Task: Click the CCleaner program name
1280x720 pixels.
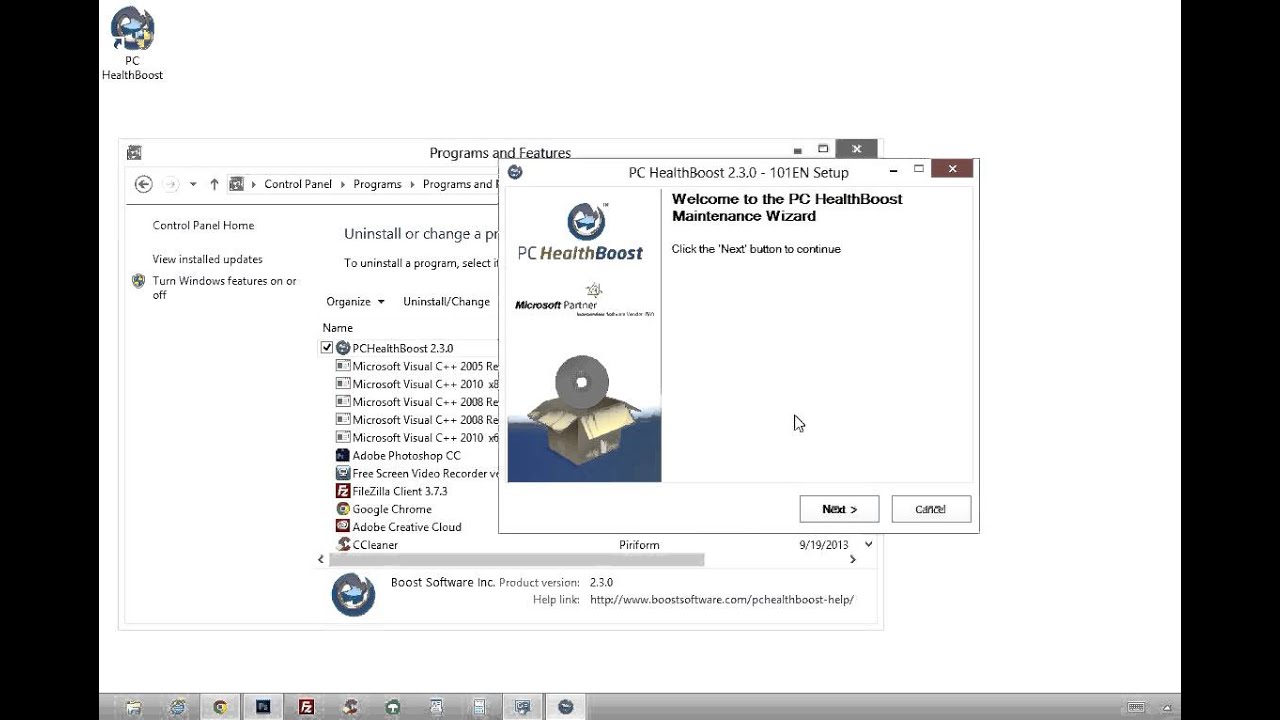Action: click(x=375, y=545)
